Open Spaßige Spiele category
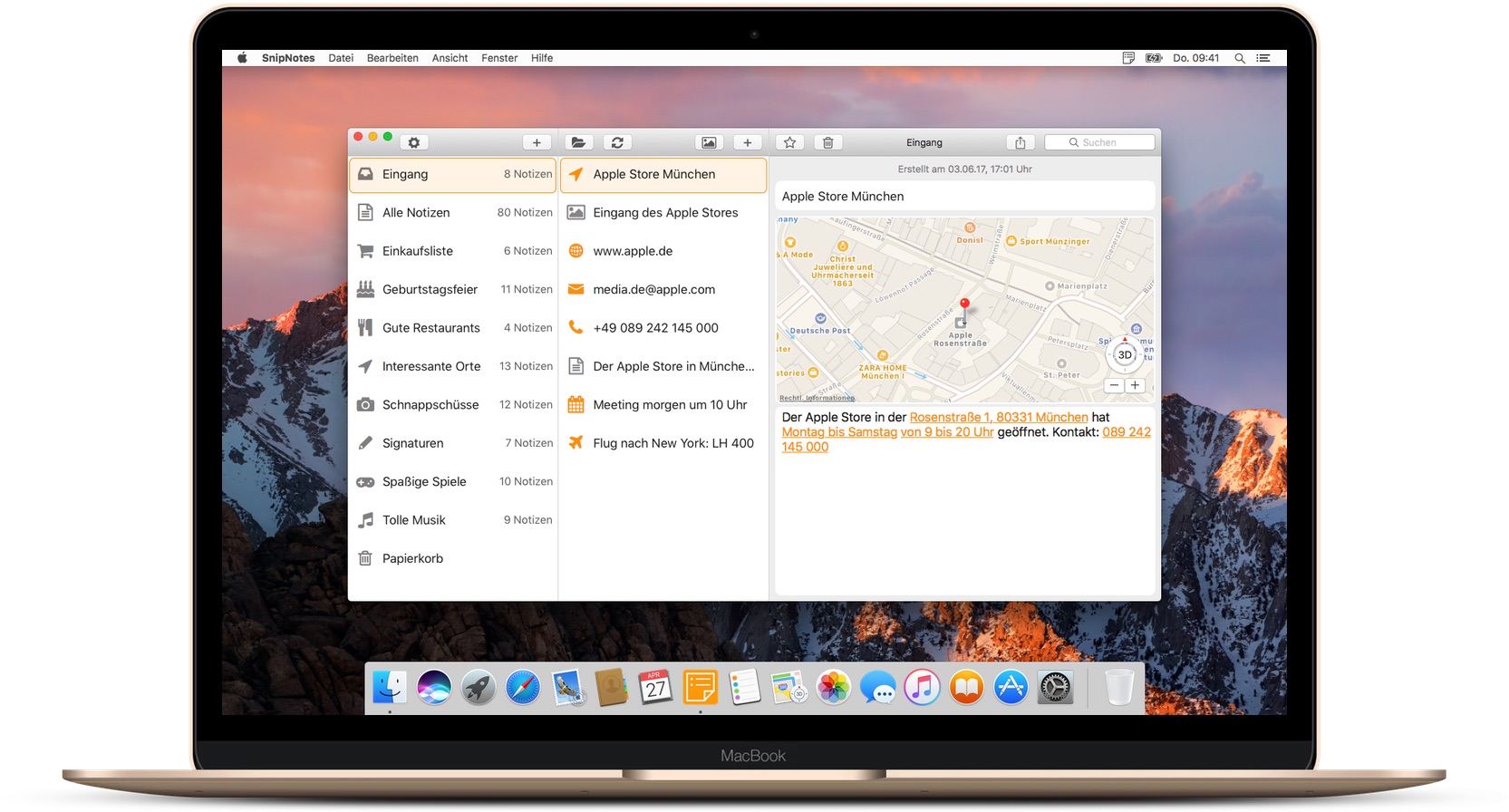The height and width of the screenshot is (812, 1509). click(452, 482)
